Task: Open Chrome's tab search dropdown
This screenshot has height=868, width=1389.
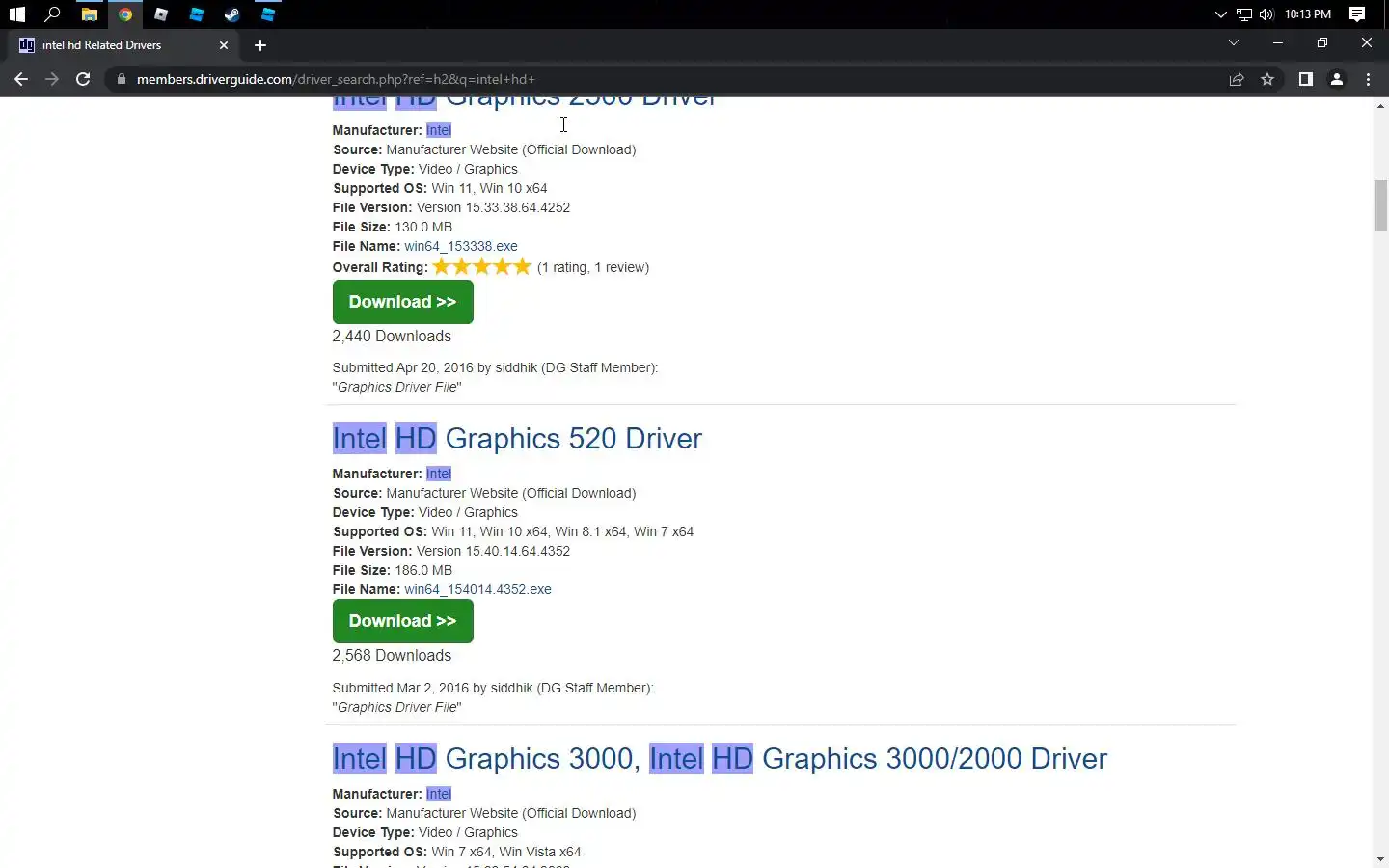Action: 1233,42
